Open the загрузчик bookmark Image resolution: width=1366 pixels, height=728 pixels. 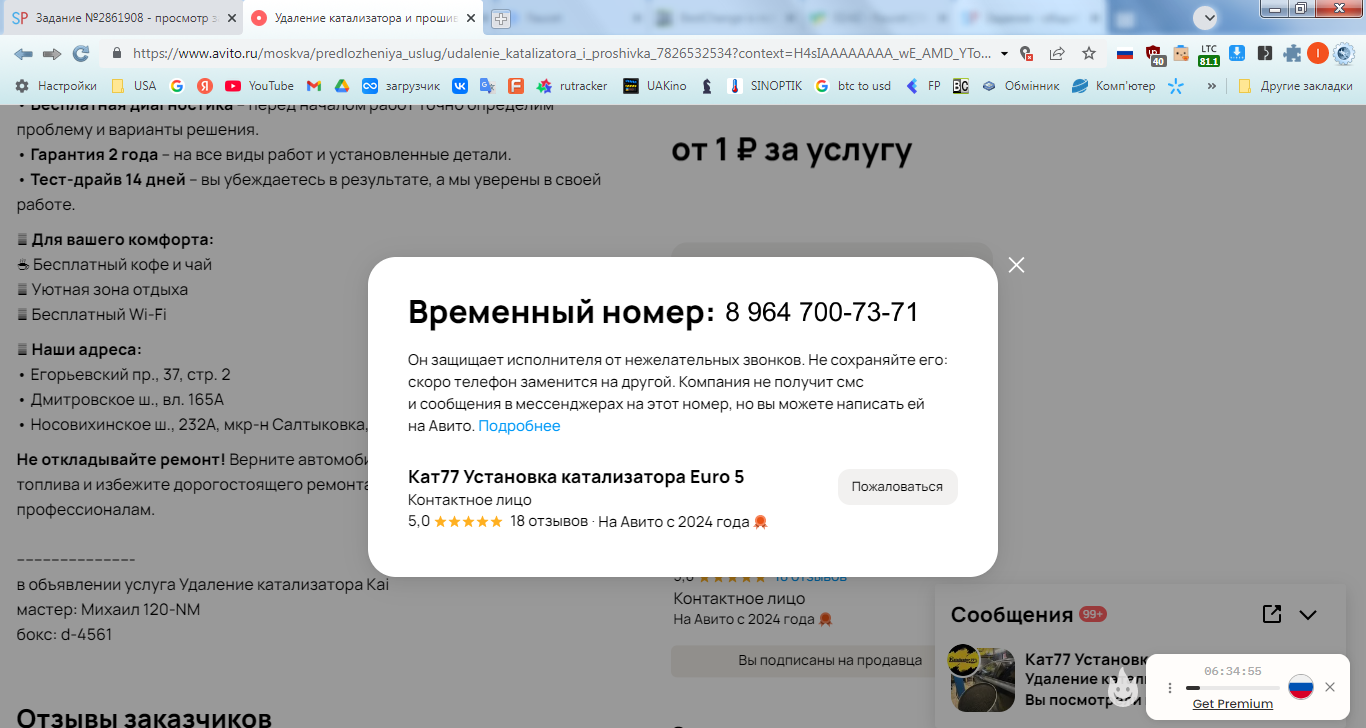pyautogui.click(x=401, y=86)
